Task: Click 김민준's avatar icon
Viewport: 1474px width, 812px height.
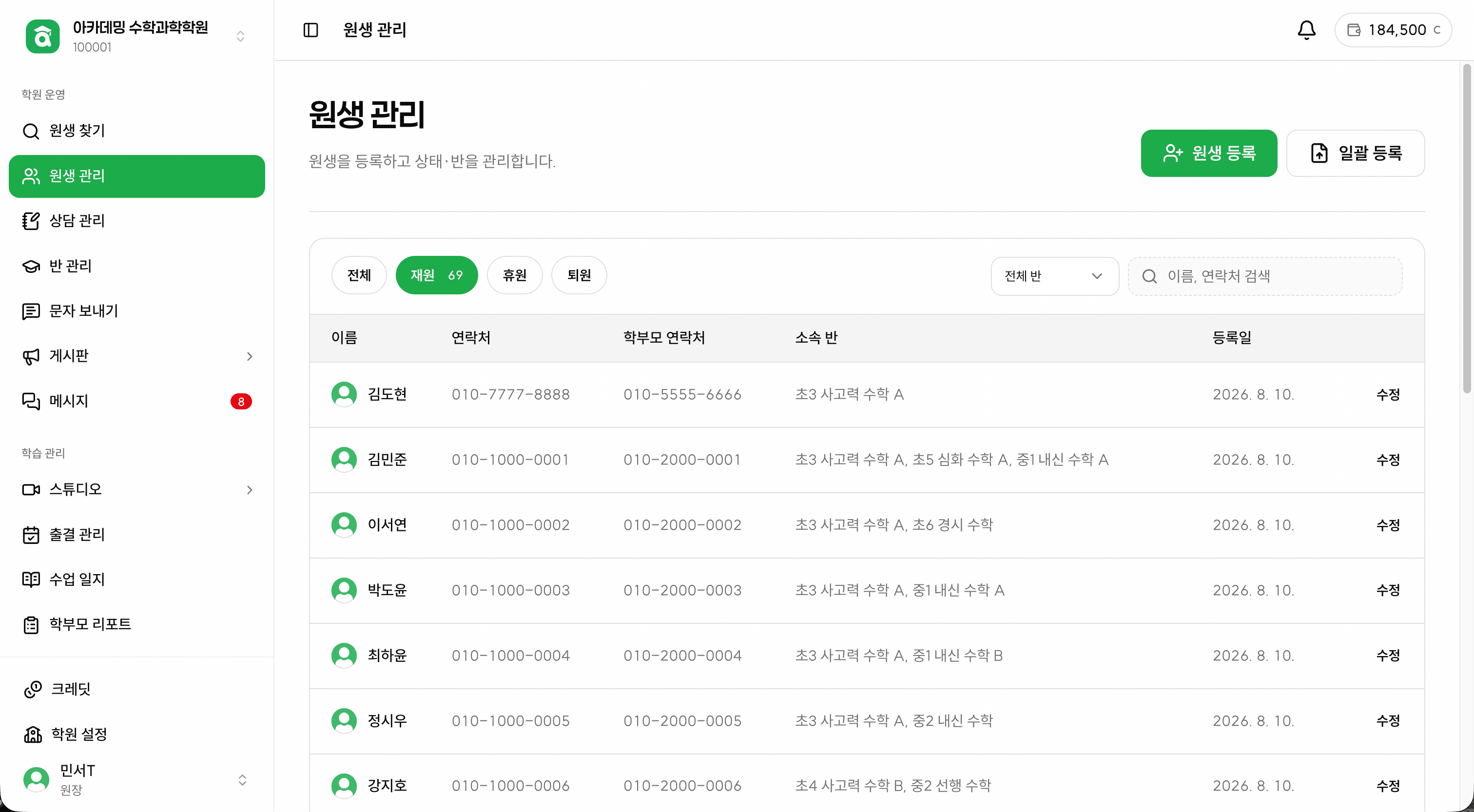Action: 344,460
